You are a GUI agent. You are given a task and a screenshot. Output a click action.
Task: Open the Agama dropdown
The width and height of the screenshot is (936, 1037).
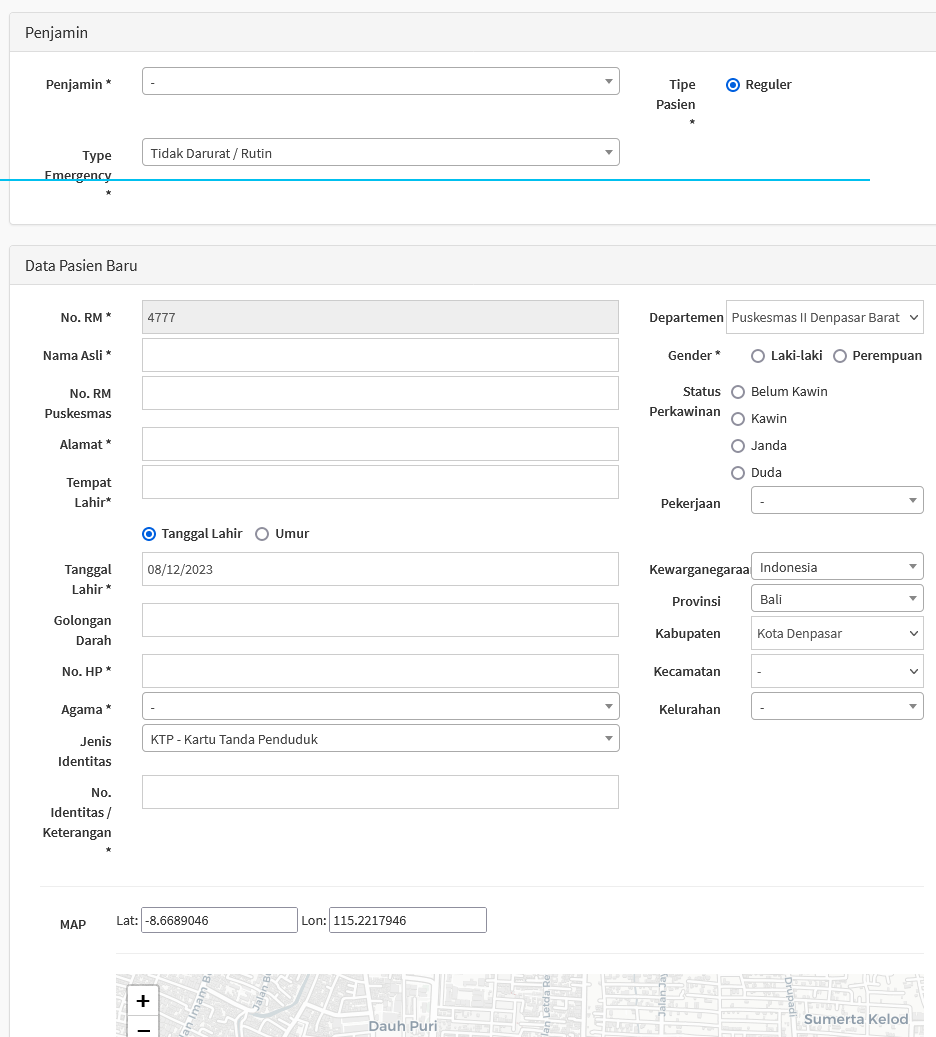click(x=380, y=706)
